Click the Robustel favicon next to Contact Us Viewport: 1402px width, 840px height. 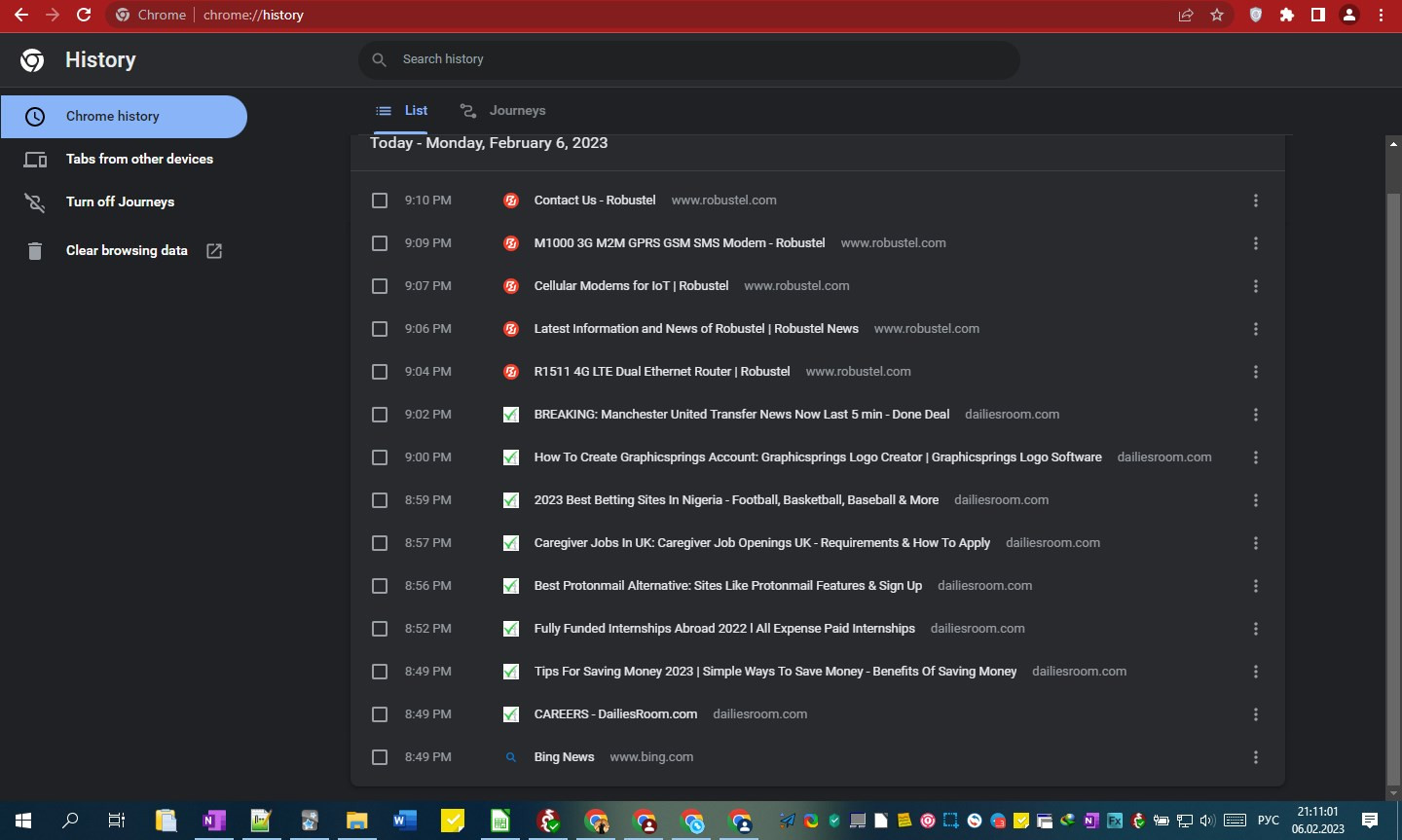511,201
